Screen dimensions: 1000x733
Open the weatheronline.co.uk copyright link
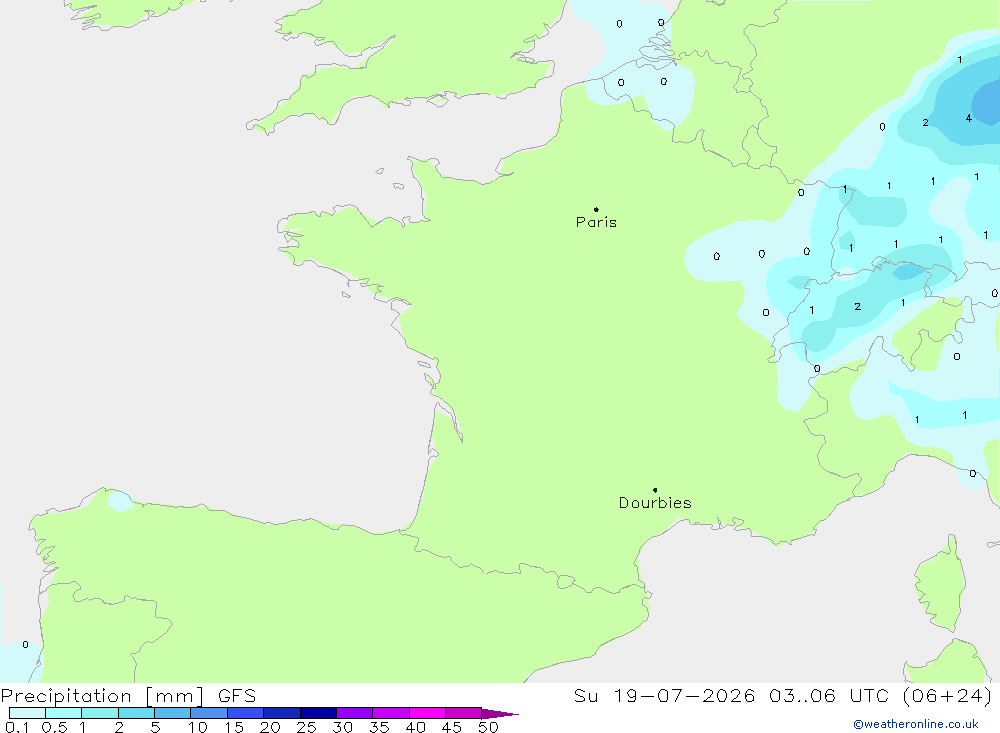(x=916, y=724)
